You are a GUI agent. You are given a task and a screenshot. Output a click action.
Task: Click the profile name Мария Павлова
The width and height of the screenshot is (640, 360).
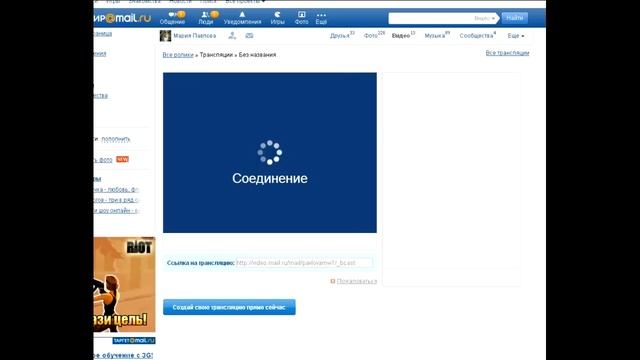coord(195,36)
